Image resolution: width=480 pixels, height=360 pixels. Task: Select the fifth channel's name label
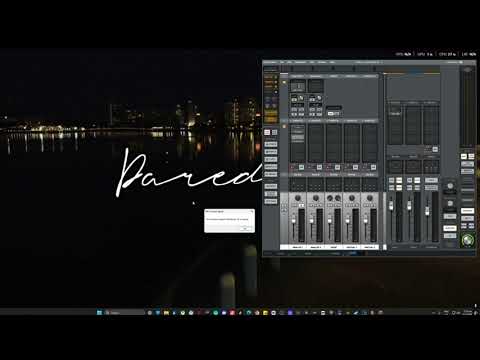click(x=370, y=247)
